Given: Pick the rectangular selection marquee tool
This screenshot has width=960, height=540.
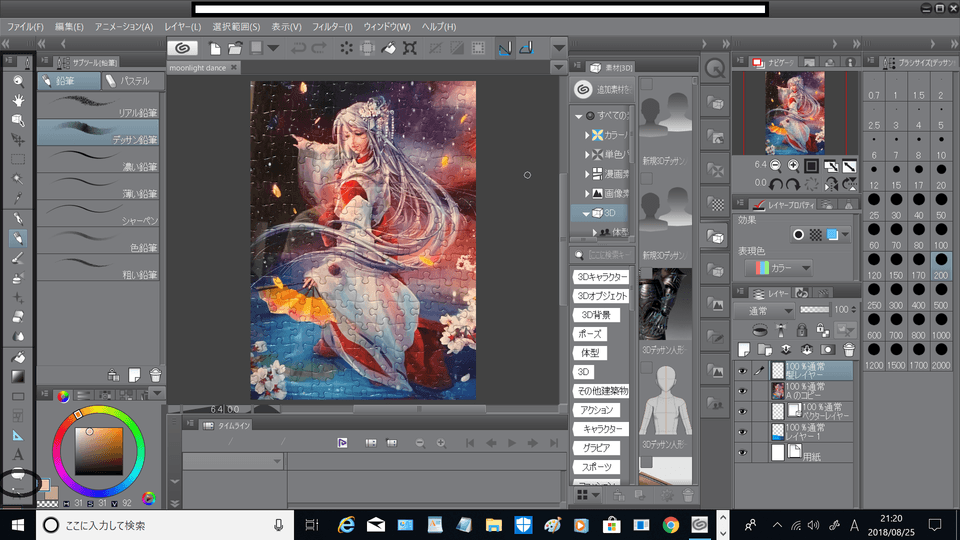Looking at the screenshot, I should 18,159.
